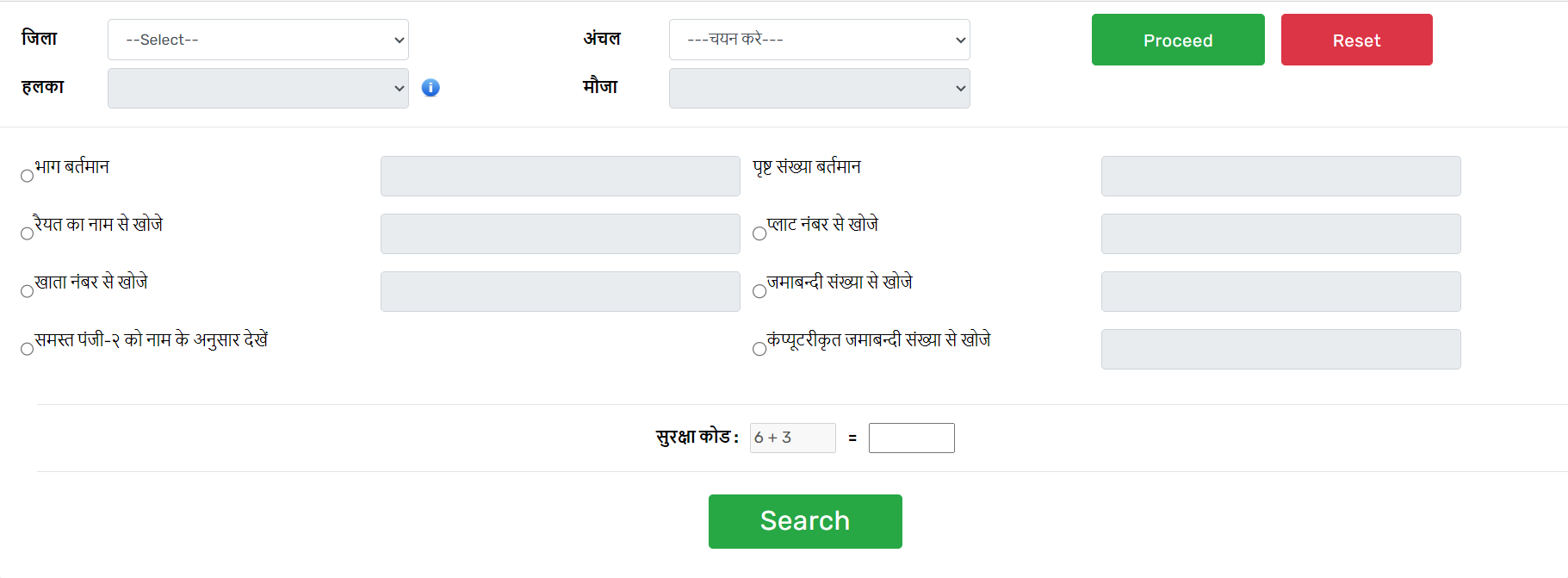Expand the अंचल dropdown list

[819, 40]
